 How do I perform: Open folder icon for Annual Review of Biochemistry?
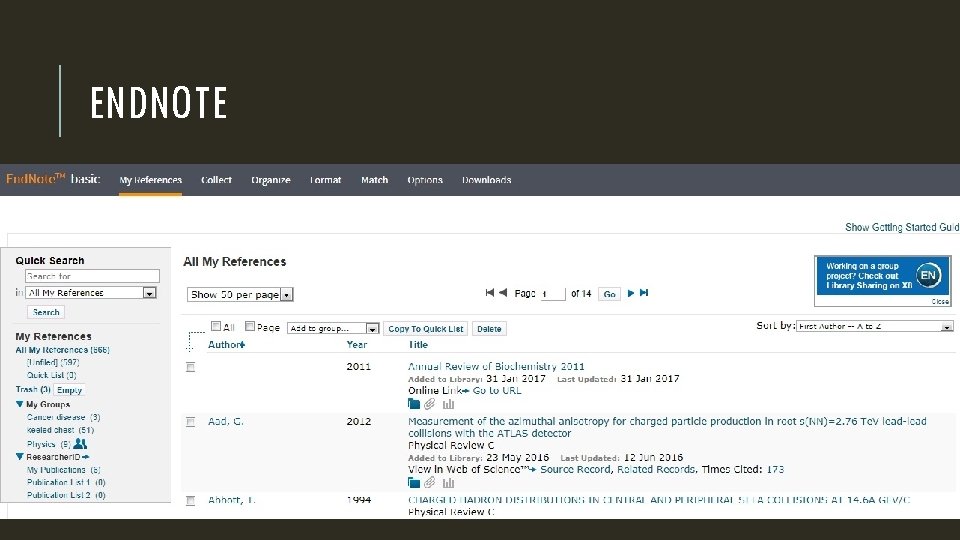pos(414,404)
